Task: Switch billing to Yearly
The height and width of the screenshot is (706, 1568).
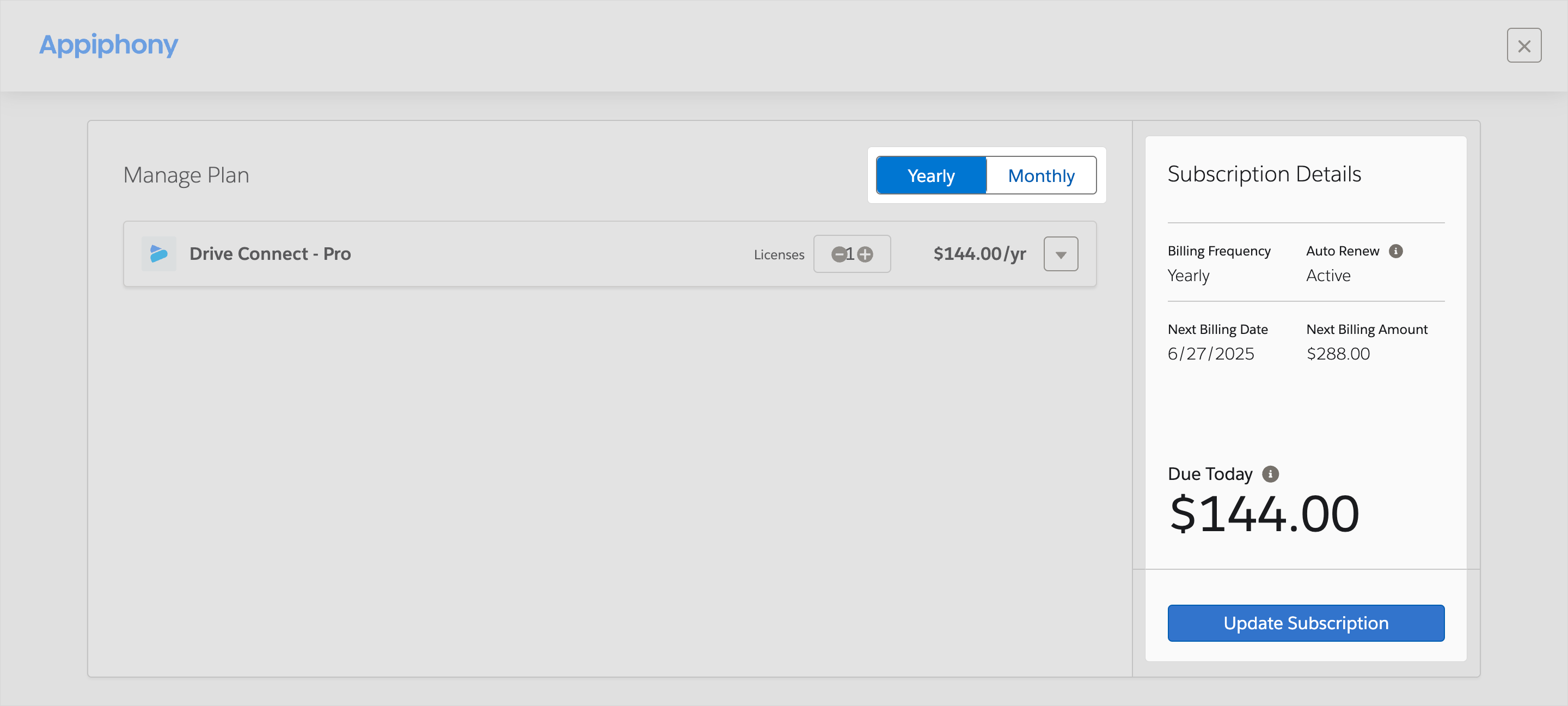Action: click(930, 175)
